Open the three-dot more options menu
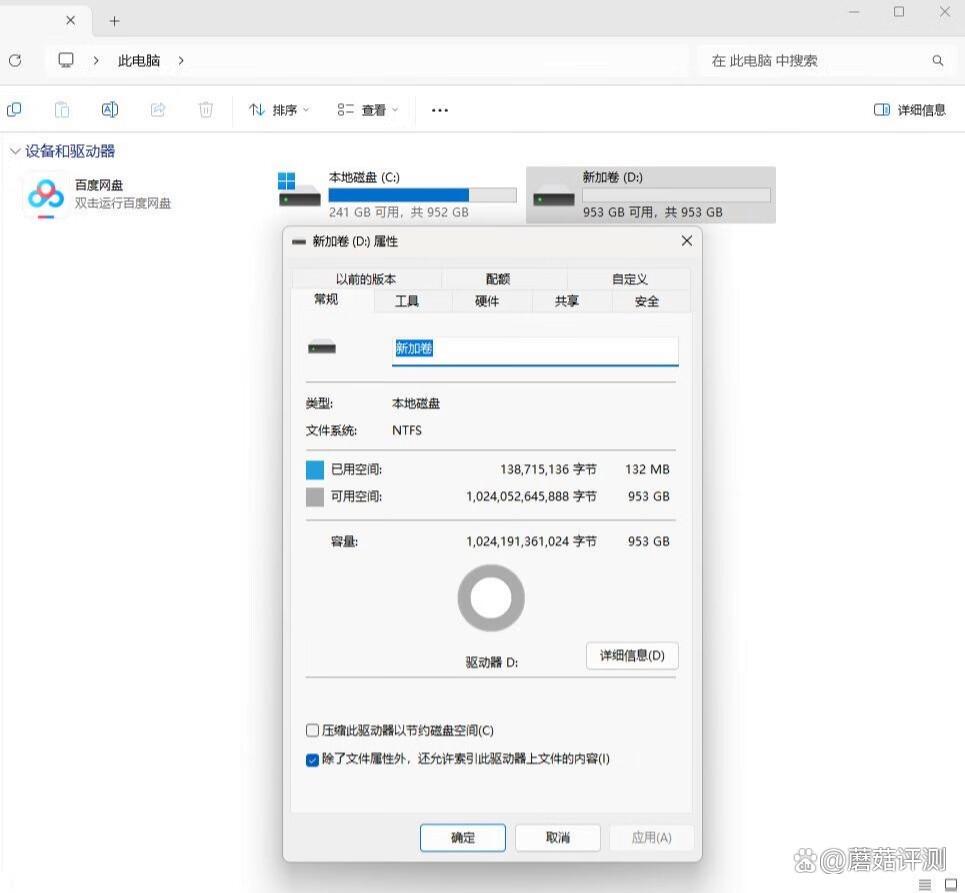 [x=440, y=110]
